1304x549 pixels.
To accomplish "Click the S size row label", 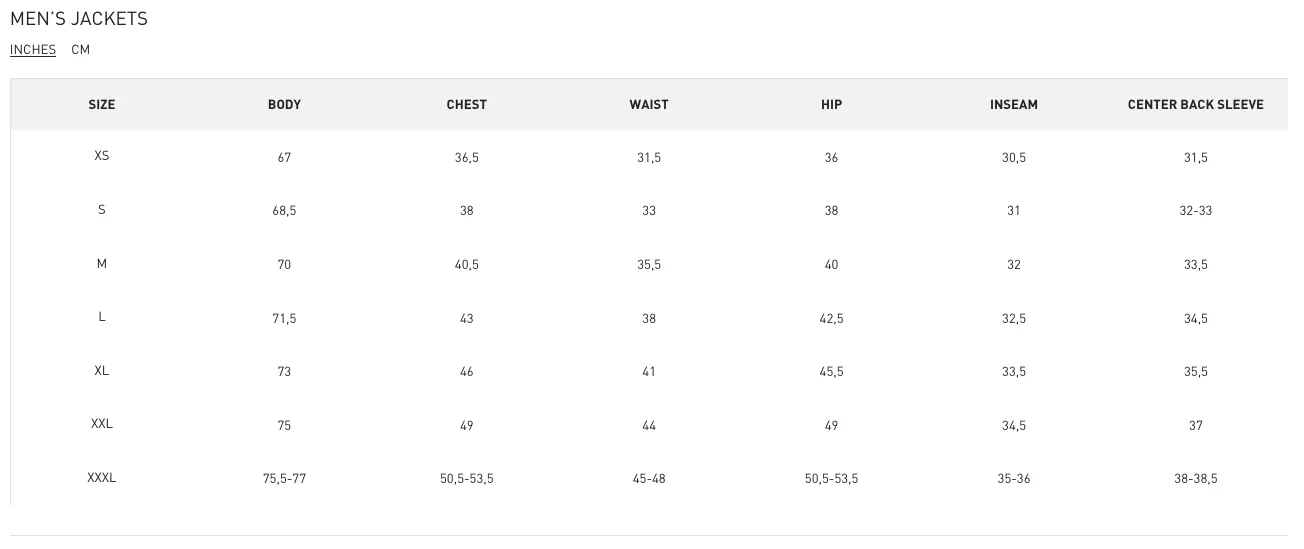I will (102, 210).
